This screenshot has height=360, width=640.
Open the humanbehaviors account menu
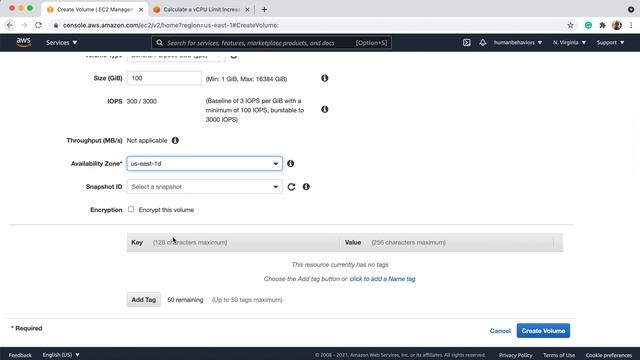click(518, 42)
